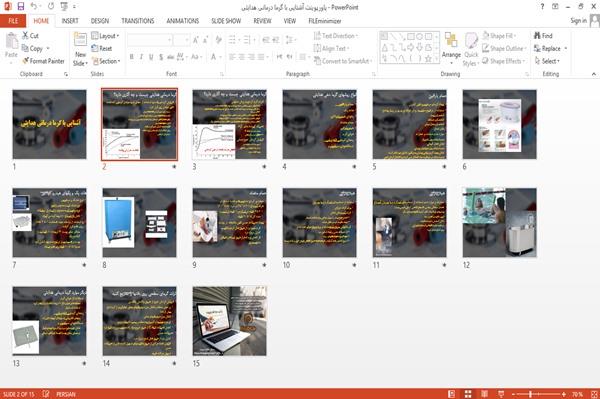Toggle Italic formatting
The height and width of the screenshot is (399, 600).
coord(141,57)
